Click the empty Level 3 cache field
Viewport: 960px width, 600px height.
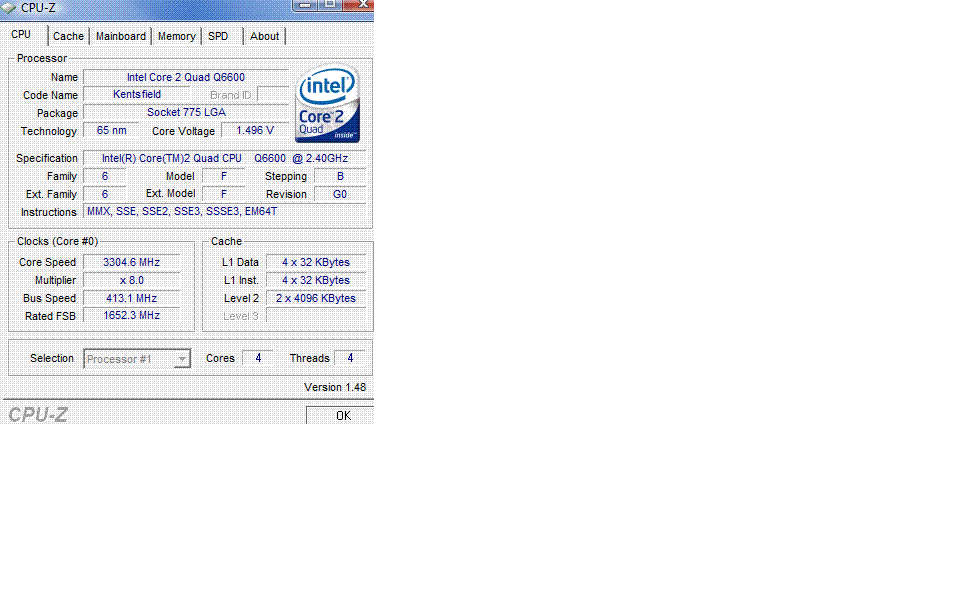click(x=316, y=316)
